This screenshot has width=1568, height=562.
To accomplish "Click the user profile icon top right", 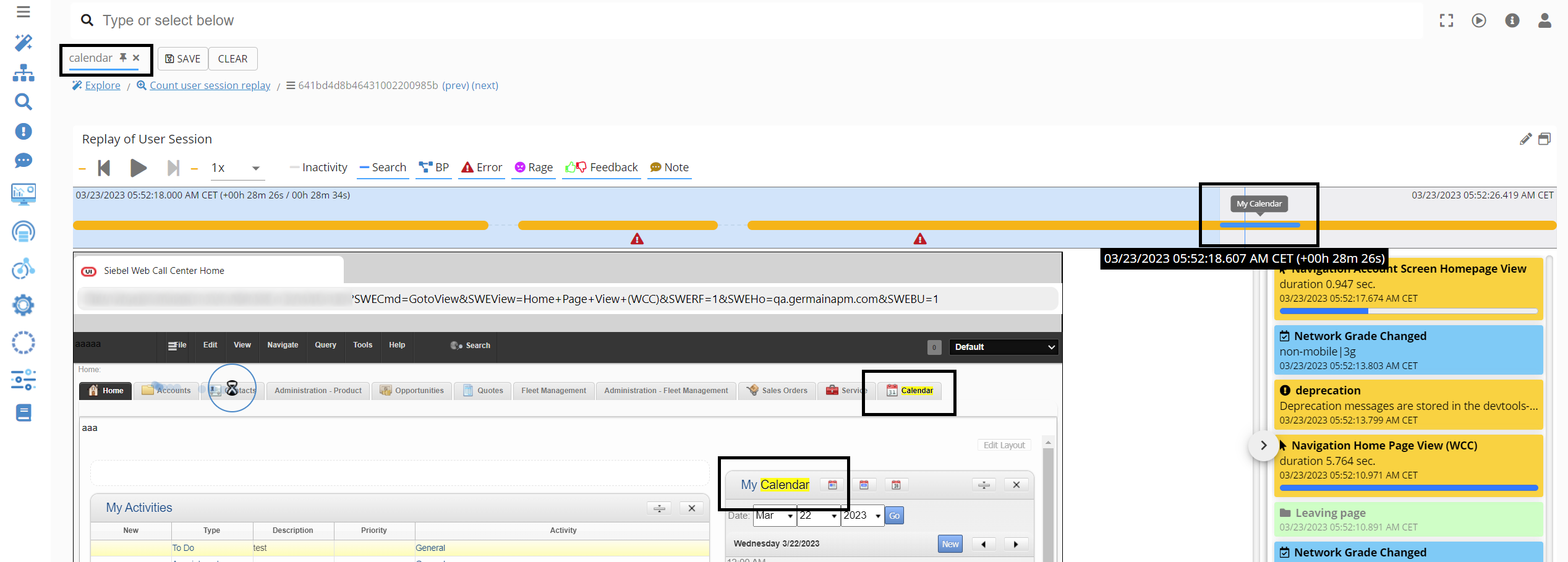I will pyautogui.click(x=1545, y=20).
